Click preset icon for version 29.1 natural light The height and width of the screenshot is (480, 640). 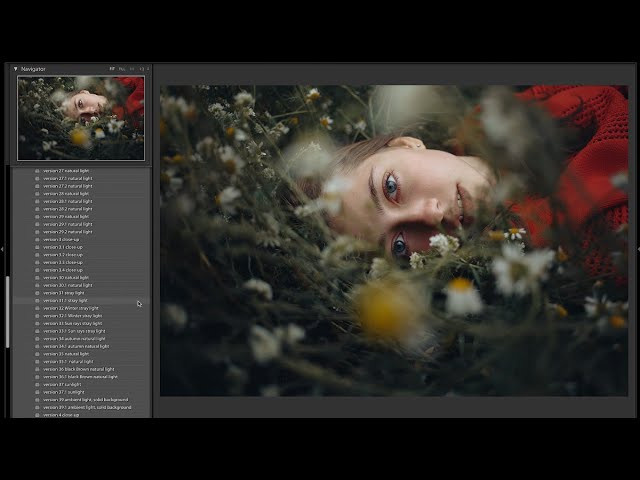pyautogui.click(x=37, y=224)
